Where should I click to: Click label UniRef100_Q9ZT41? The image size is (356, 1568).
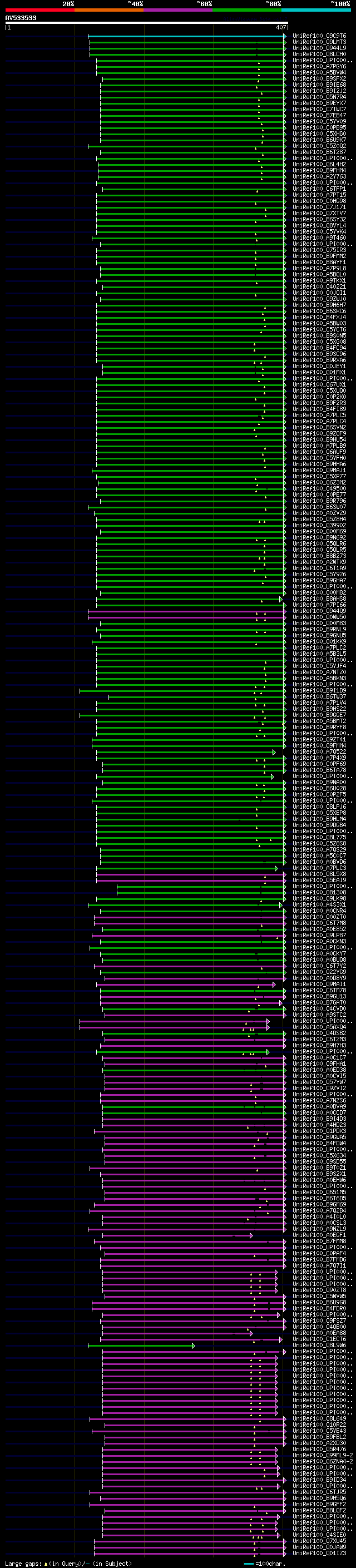tap(319, 740)
